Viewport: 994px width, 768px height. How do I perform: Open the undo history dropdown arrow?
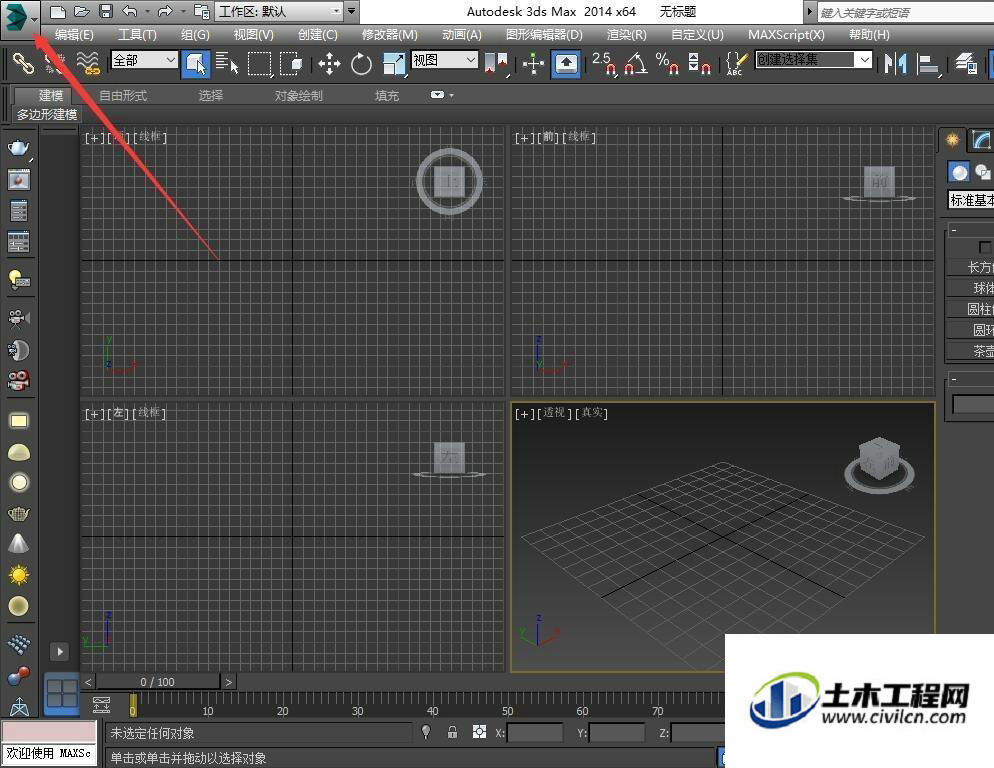click(148, 11)
